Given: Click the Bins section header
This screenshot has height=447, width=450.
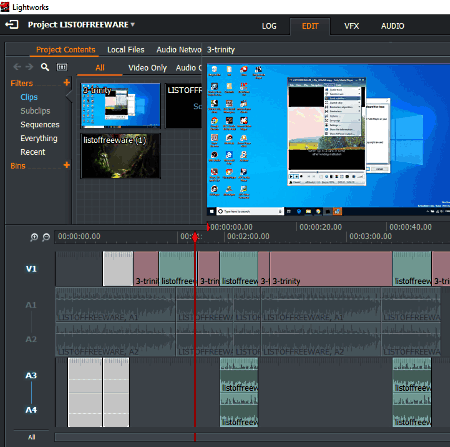Looking at the screenshot, I should click(18, 166).
